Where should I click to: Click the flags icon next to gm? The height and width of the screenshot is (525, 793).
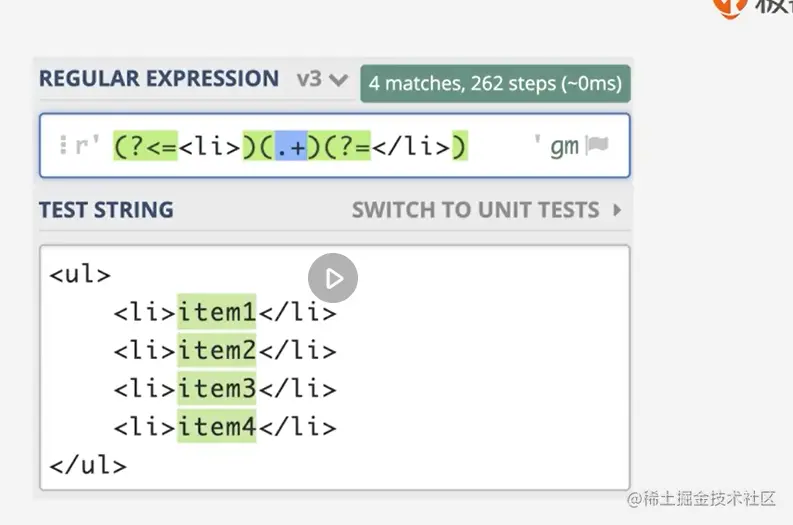597,146
